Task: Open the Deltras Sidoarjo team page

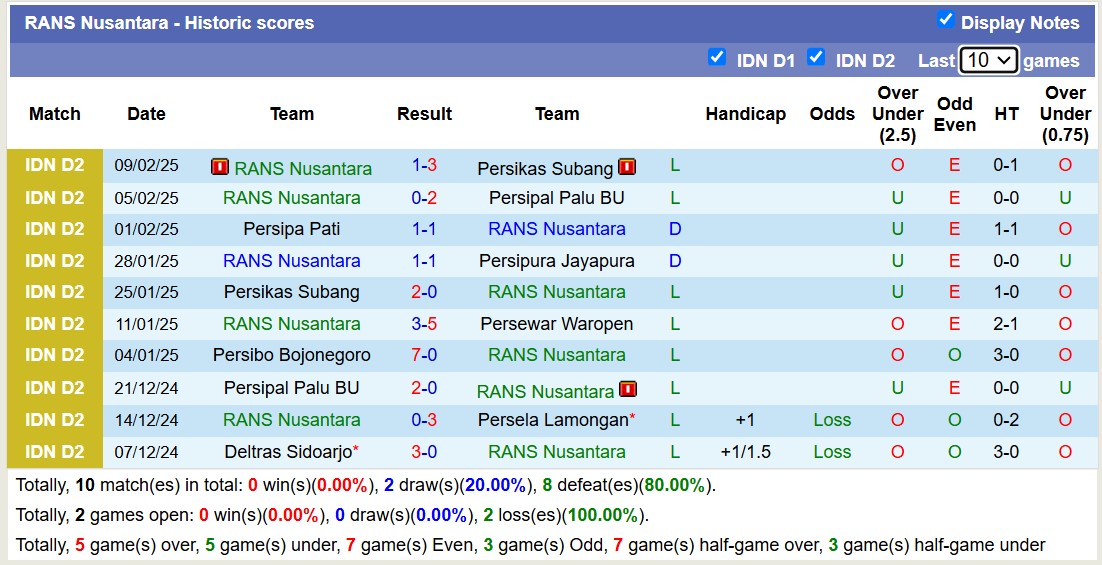Action: (288, 452)
